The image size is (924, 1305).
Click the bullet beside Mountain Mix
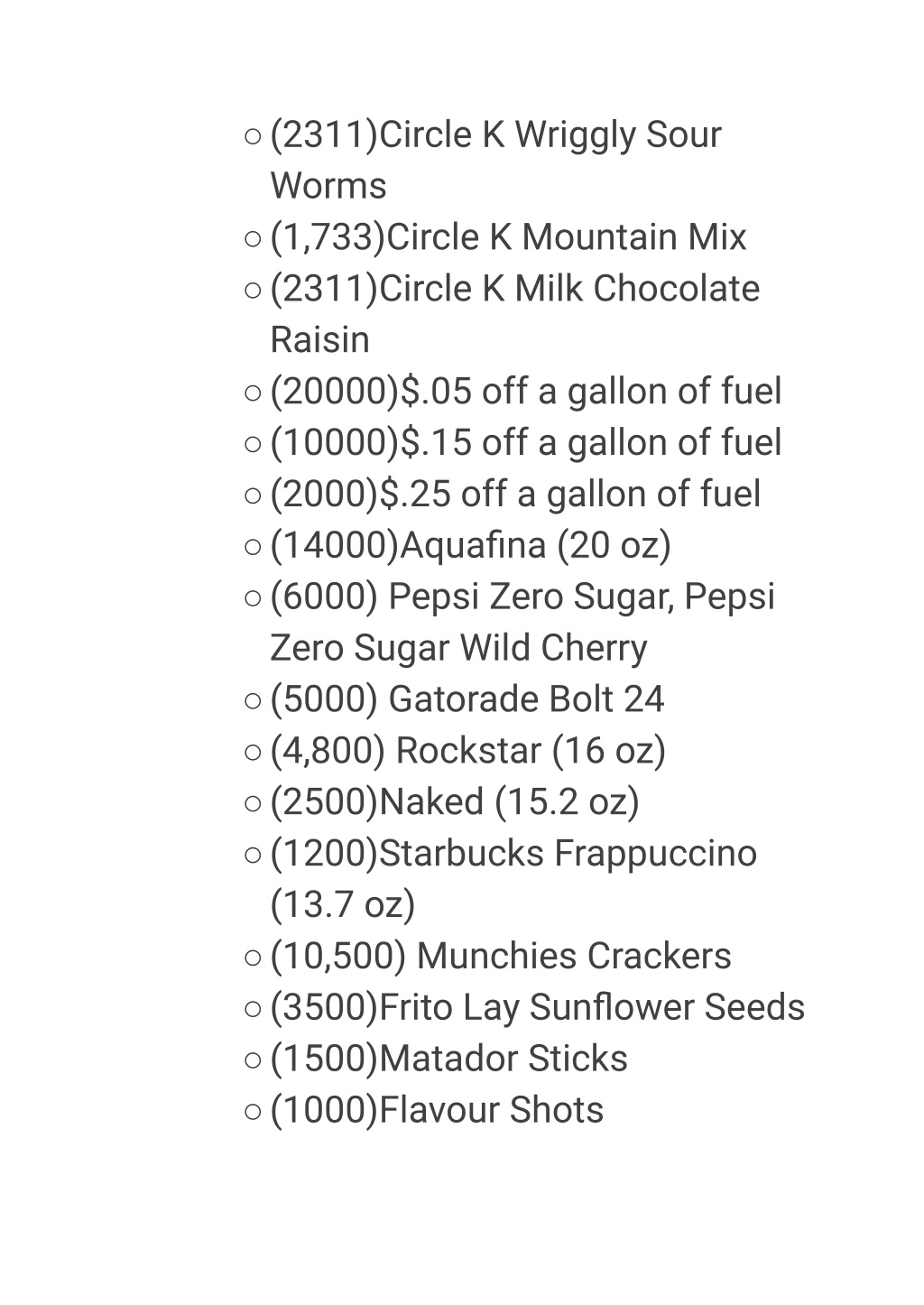click(253, 239)
